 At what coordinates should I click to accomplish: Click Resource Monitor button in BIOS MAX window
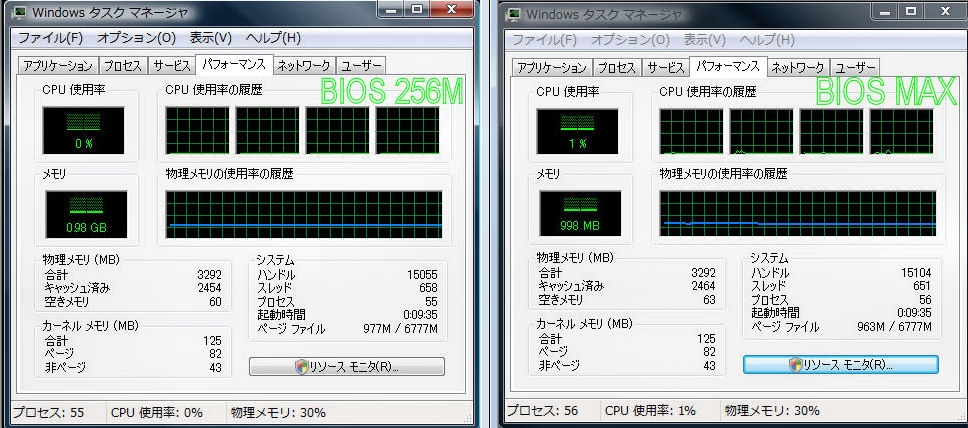841,364
